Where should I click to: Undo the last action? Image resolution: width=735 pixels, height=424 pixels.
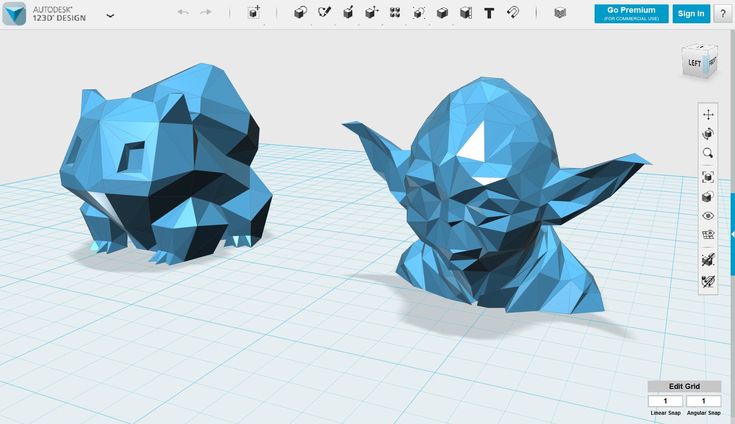click(183, 12)
